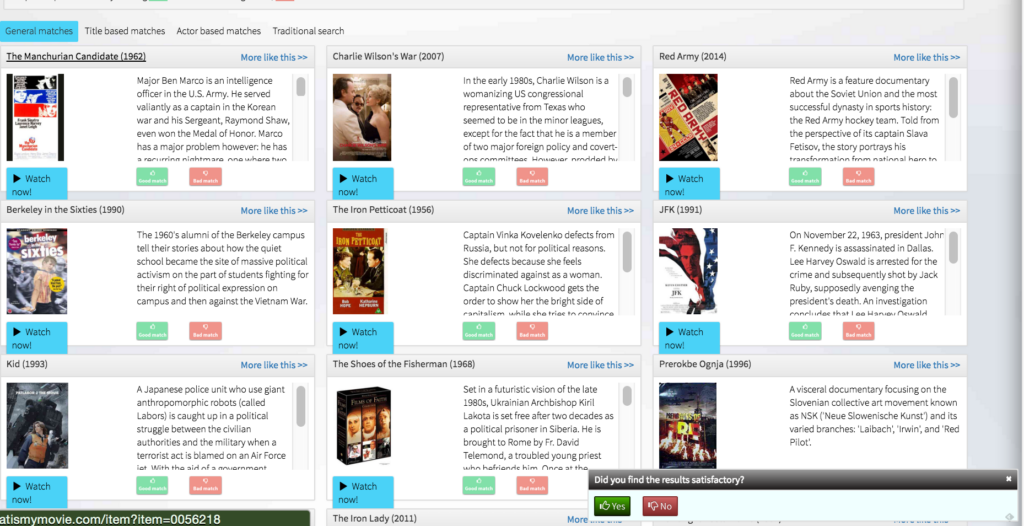The height and width of the screenshot is (526, 1024).
Task: Mark Red Army as good match
Action: pyautogui.click(x=805, y=177)
